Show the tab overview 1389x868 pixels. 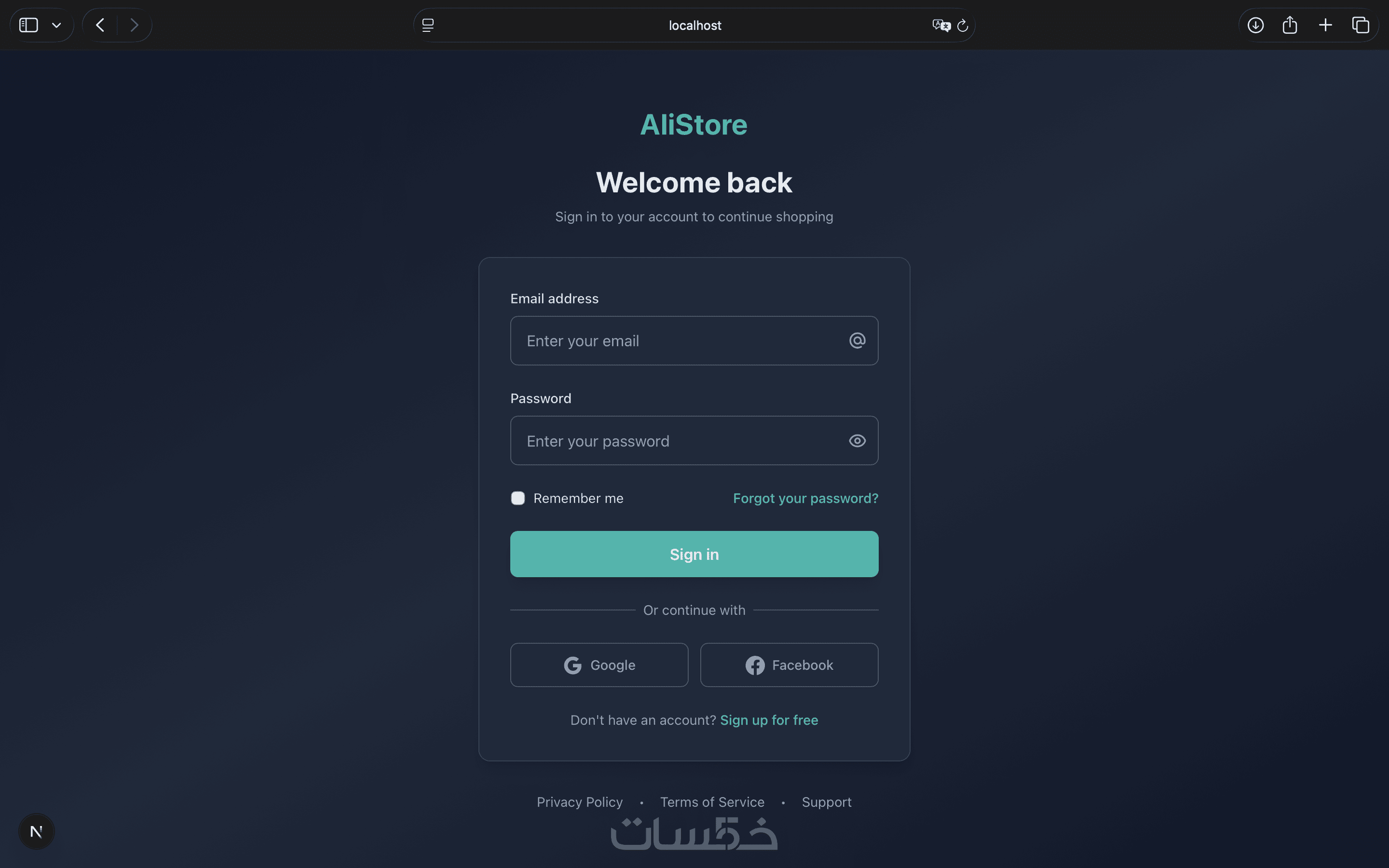[x=1360, y=25]
